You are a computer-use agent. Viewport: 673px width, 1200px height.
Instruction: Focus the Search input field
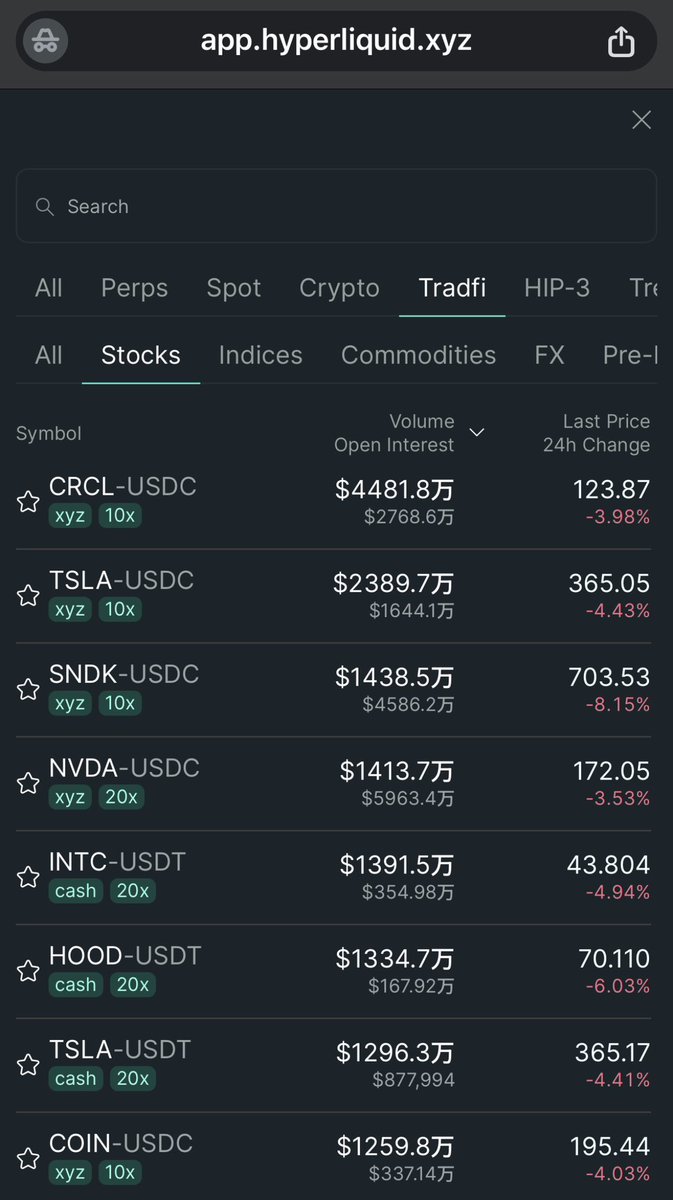350,207
